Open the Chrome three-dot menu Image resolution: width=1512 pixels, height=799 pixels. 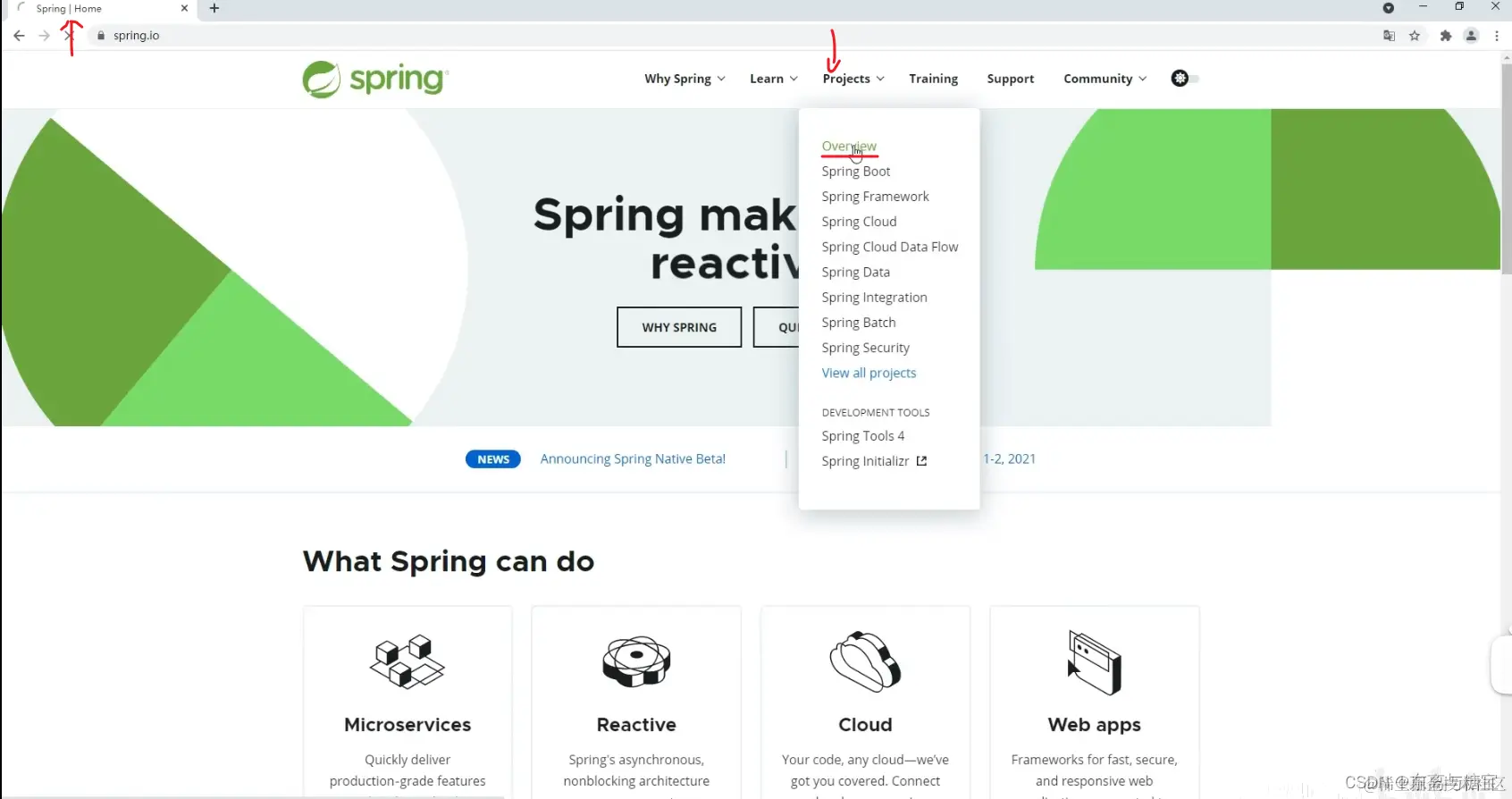pos(1497,36)
